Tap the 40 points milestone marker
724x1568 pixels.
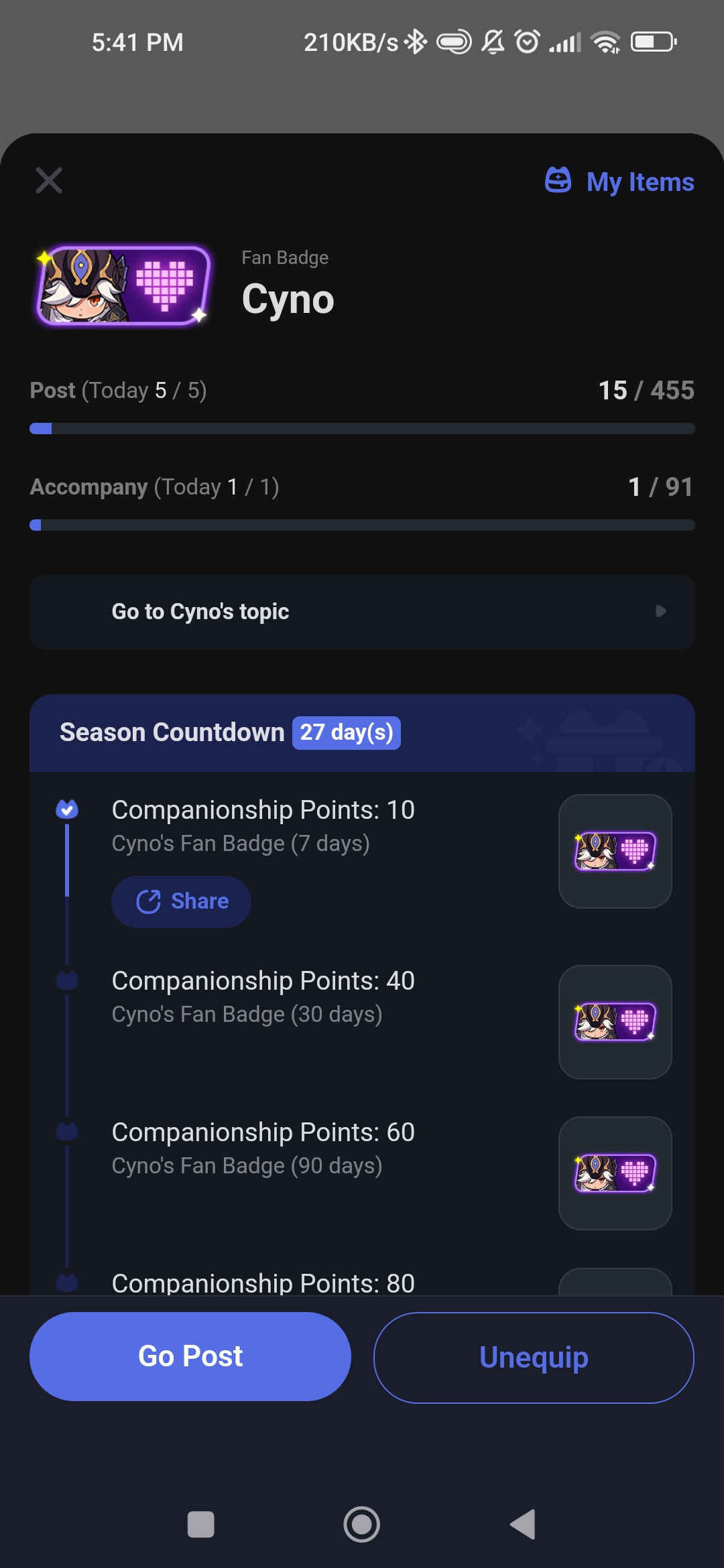point(67,981)
